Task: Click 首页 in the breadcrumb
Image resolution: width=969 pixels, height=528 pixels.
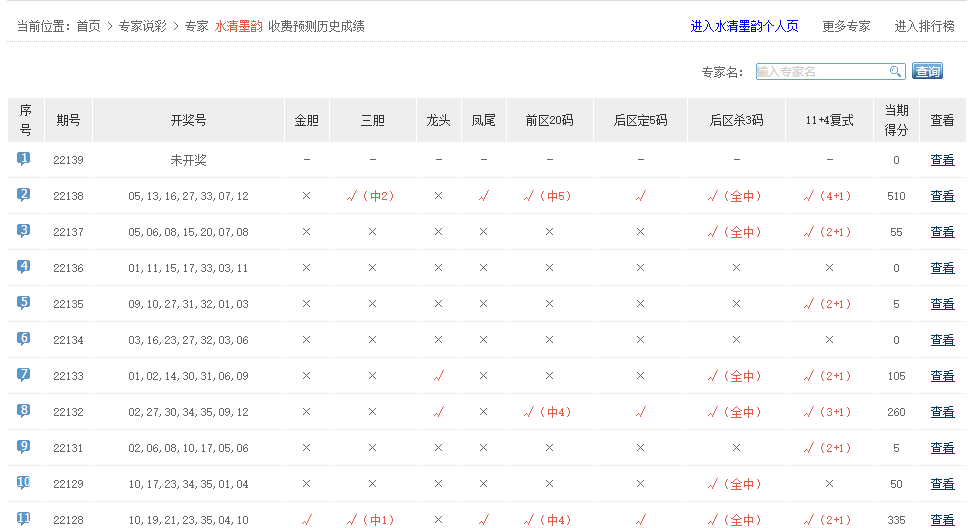Action: (x=89, y=26)
